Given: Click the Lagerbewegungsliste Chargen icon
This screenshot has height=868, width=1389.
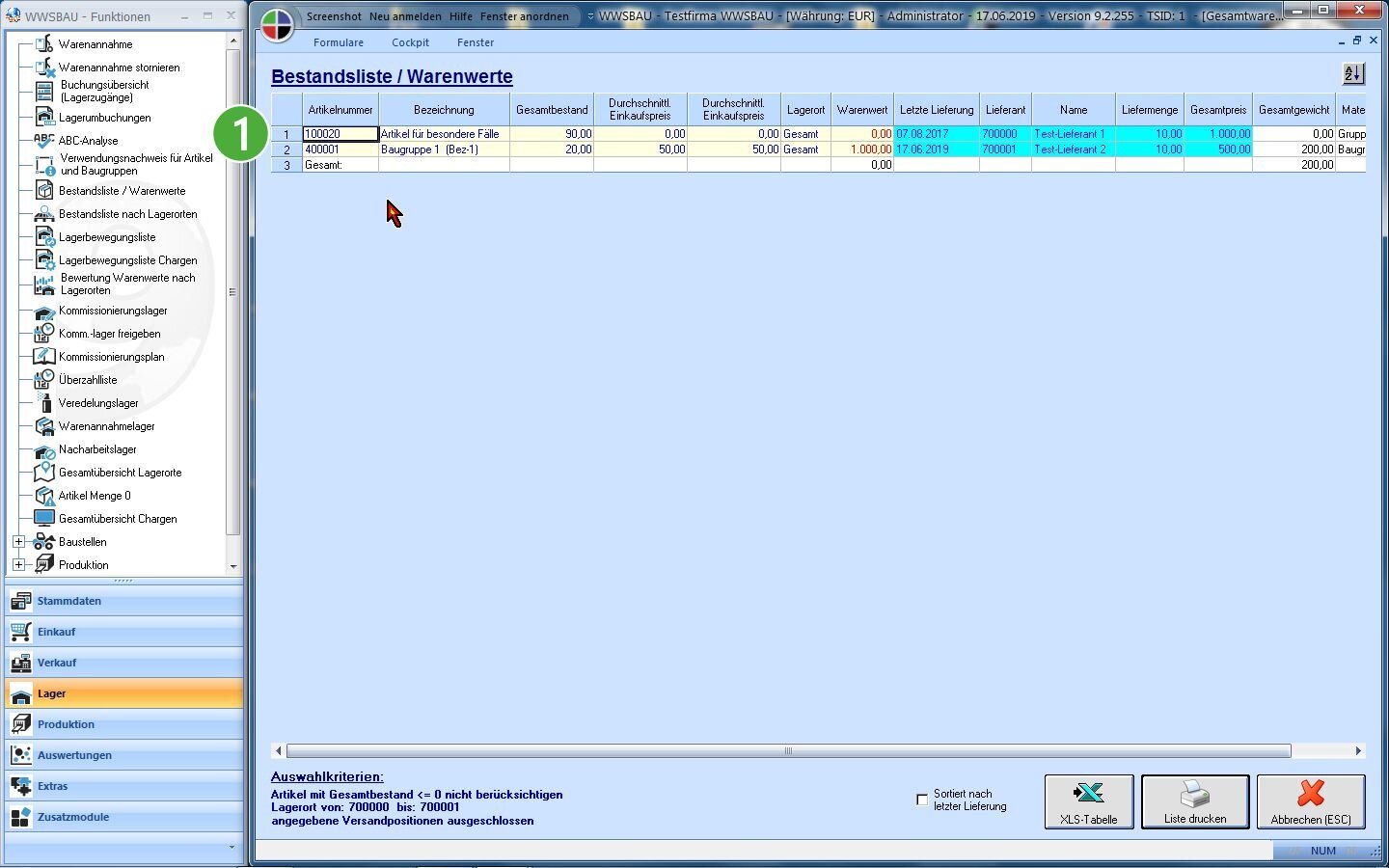Looking at the screenshot, I should click(44, 260).
